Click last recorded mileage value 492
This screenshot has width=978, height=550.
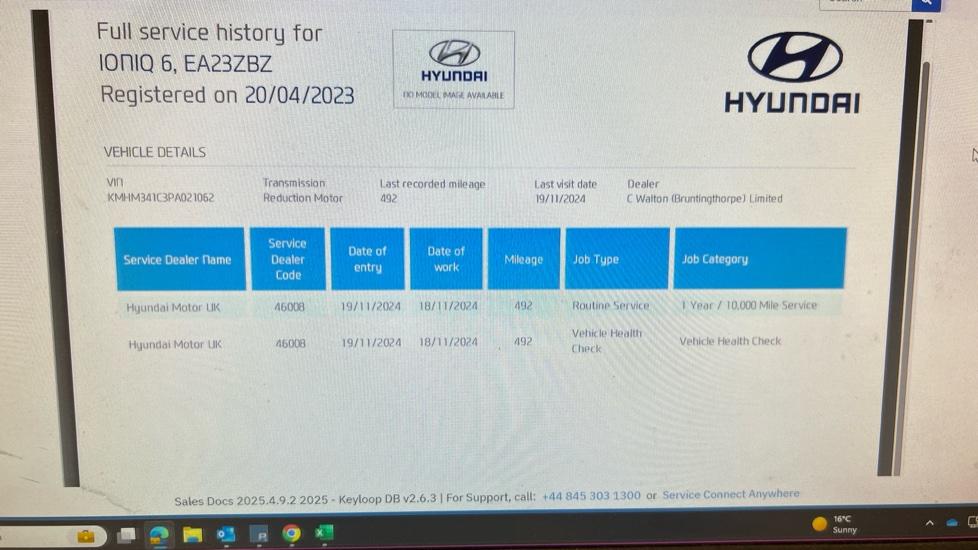(389, 198)
